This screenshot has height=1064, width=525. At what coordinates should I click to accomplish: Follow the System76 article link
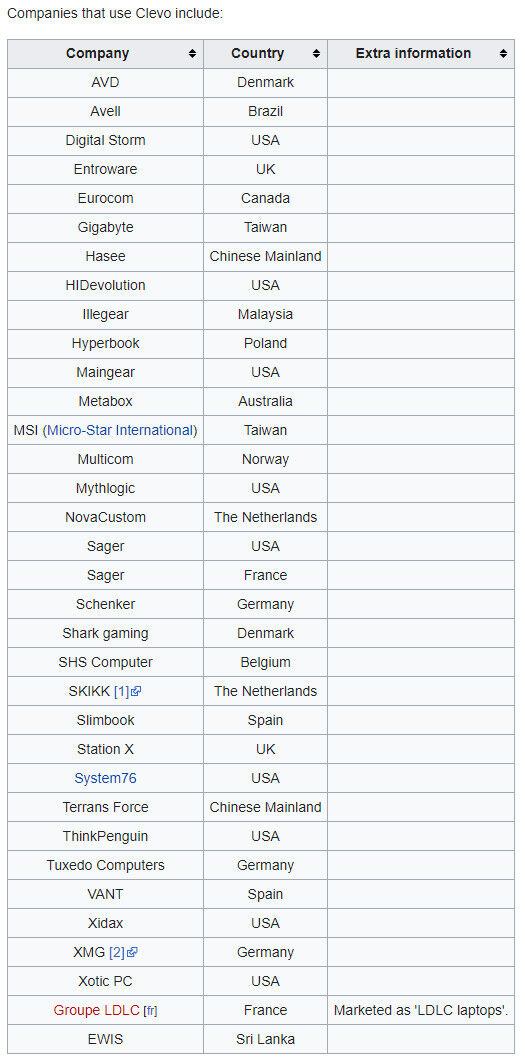point(105,778)
